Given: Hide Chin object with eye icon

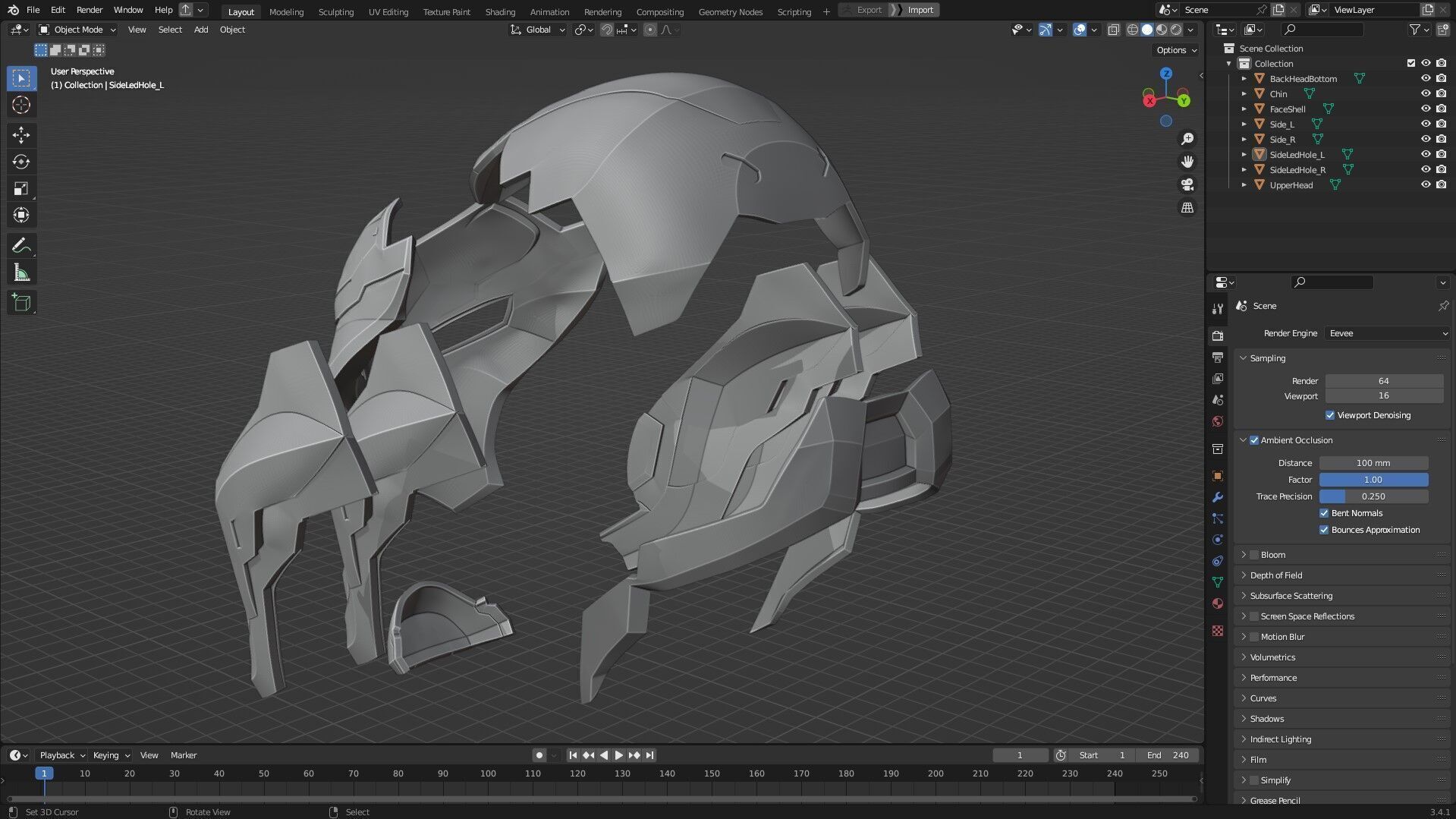Looking at the screenshot, I should (x=1426, y=93).
